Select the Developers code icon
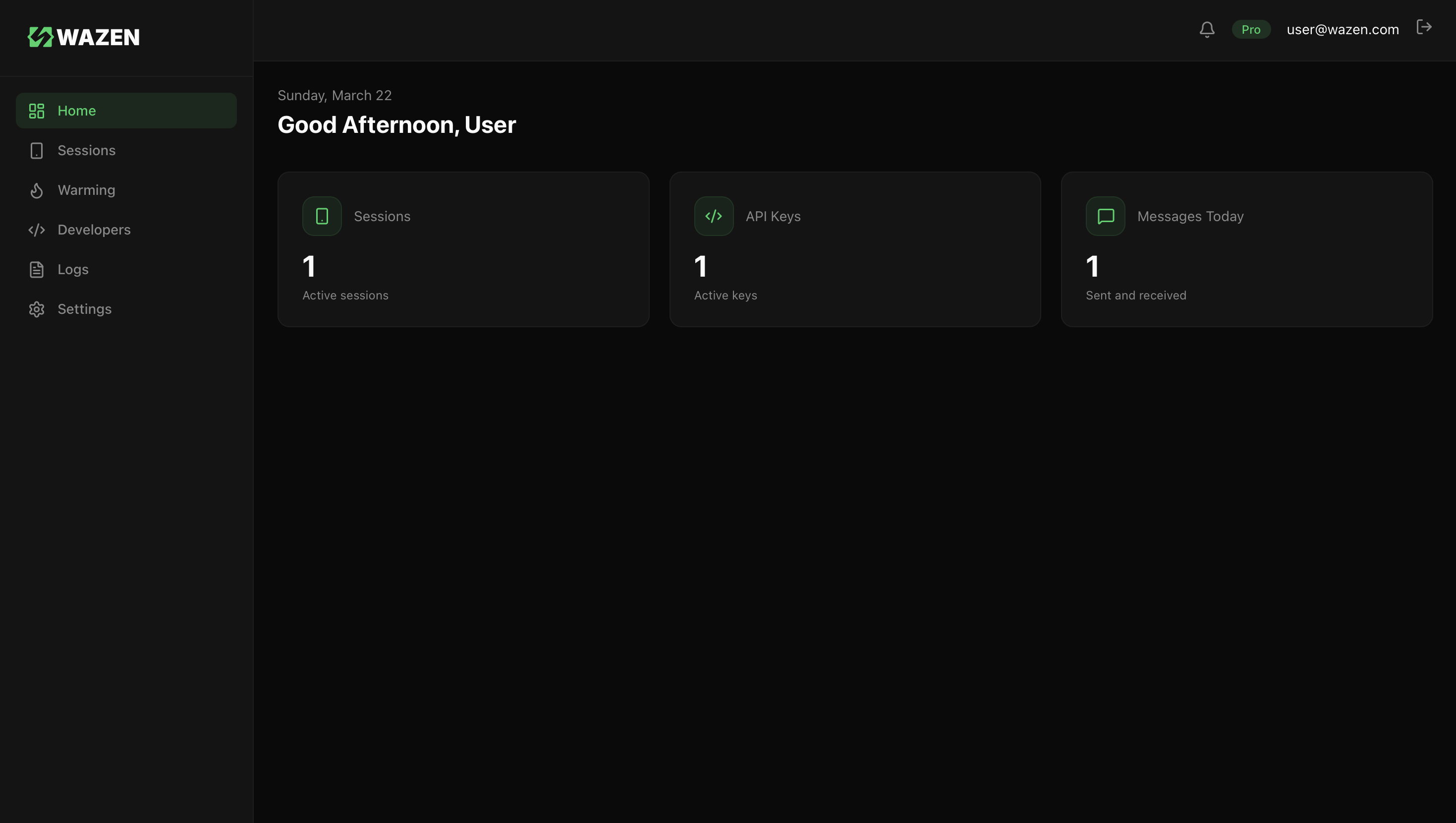The width and height of the screenshot is (1456, 823). coord(36,230)
